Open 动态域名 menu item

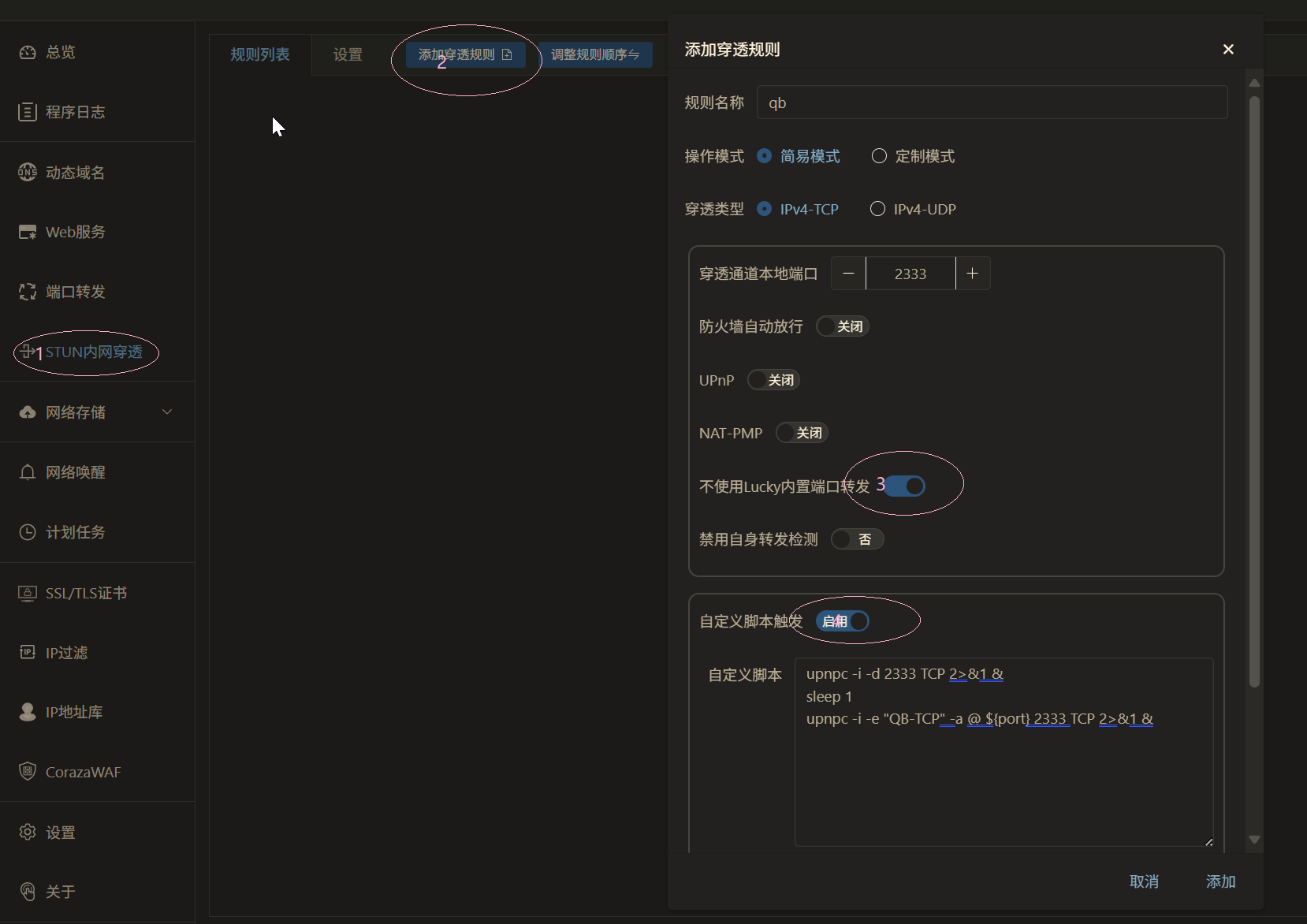98,172
